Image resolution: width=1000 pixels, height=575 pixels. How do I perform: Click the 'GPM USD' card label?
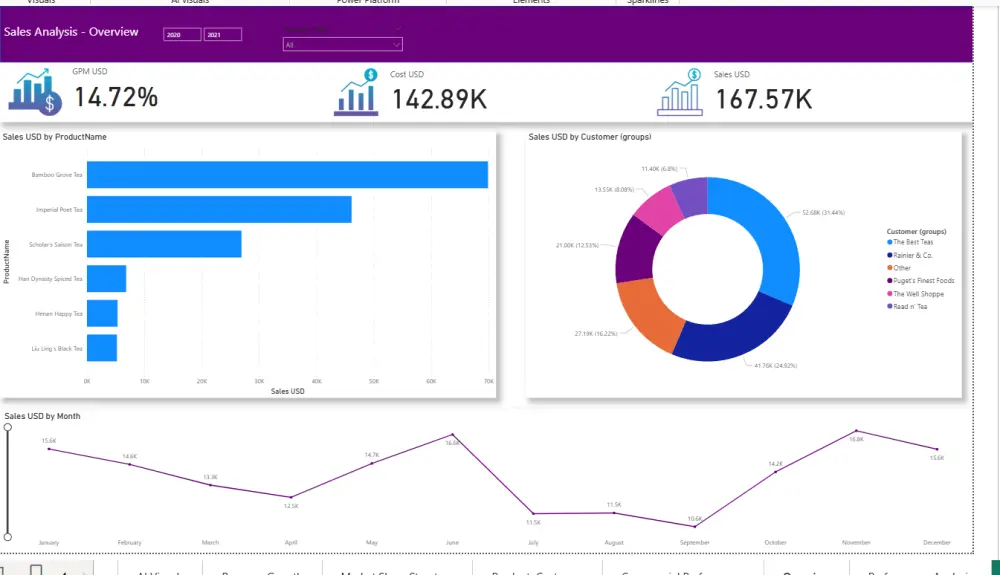(x=90, y=71)
